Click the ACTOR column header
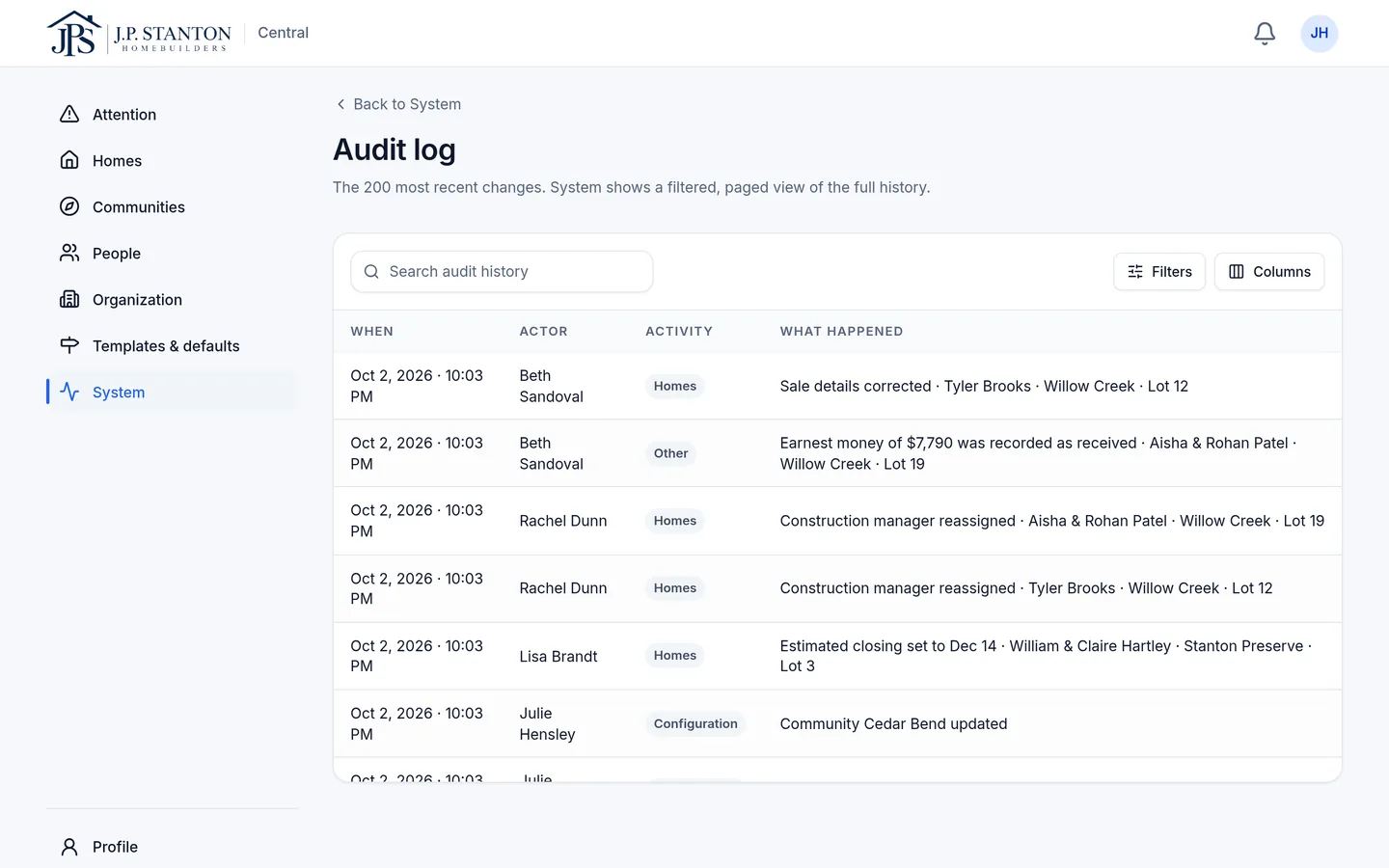1389x868 pixels. click(543, 331)
